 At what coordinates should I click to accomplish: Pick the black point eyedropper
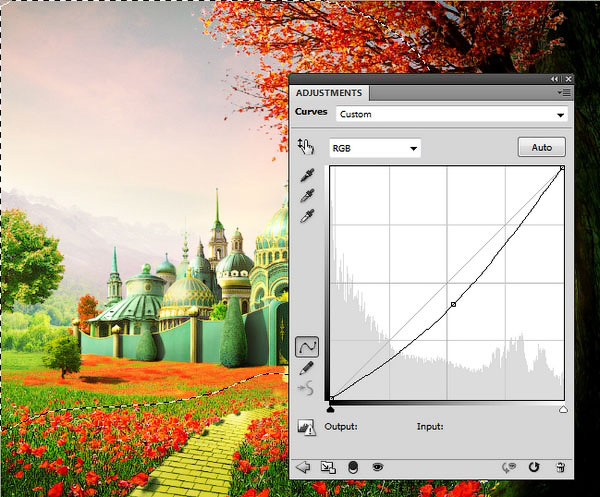(x=307, y=176)
